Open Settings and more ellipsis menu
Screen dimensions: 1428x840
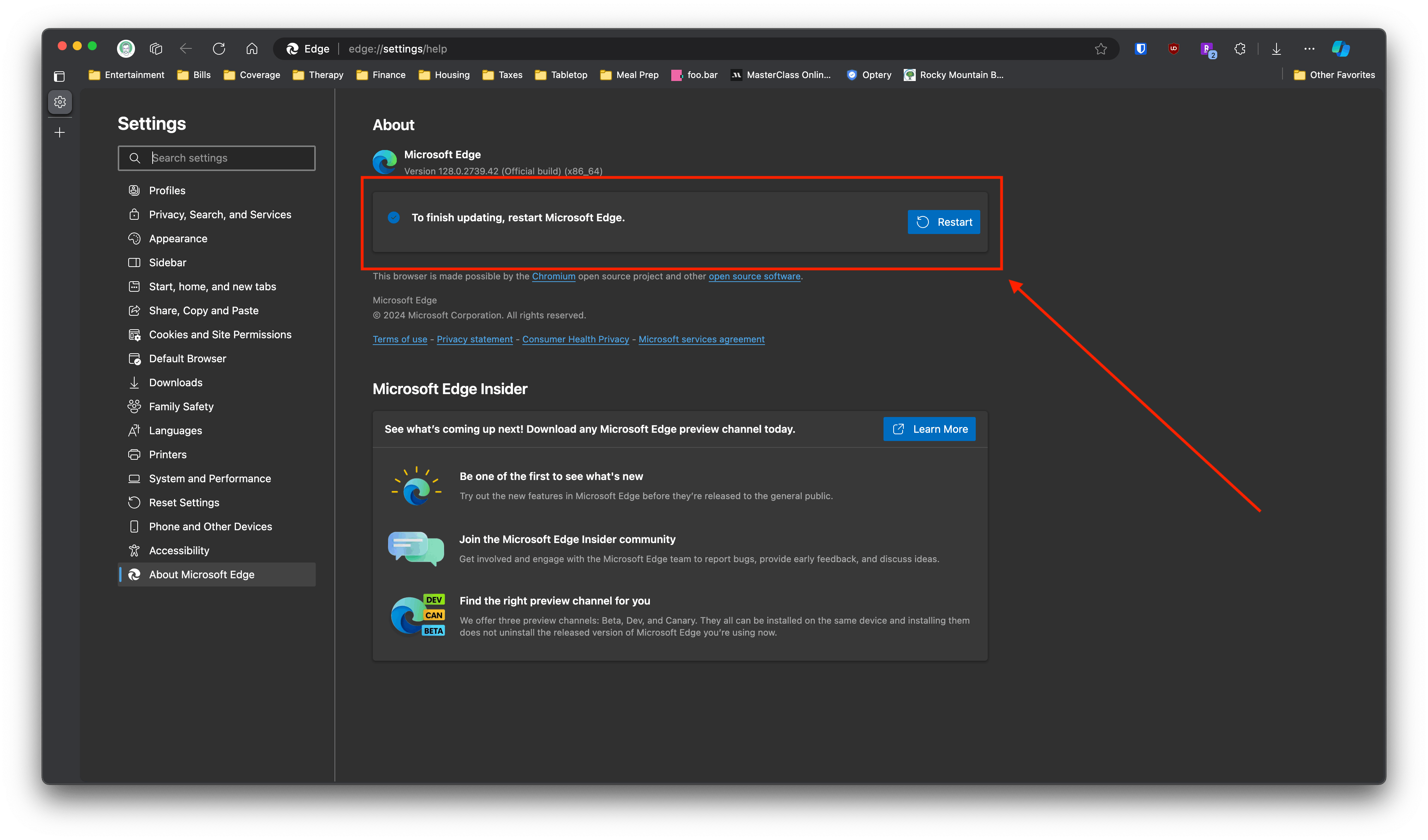tap(1309, 49)
